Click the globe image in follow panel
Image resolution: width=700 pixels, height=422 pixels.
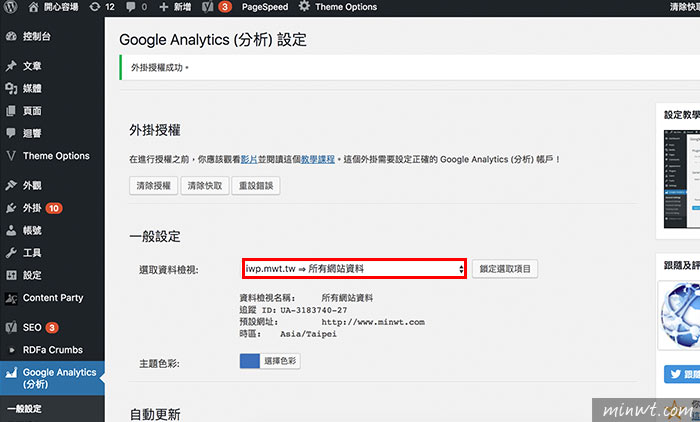[x=679, y=316]
